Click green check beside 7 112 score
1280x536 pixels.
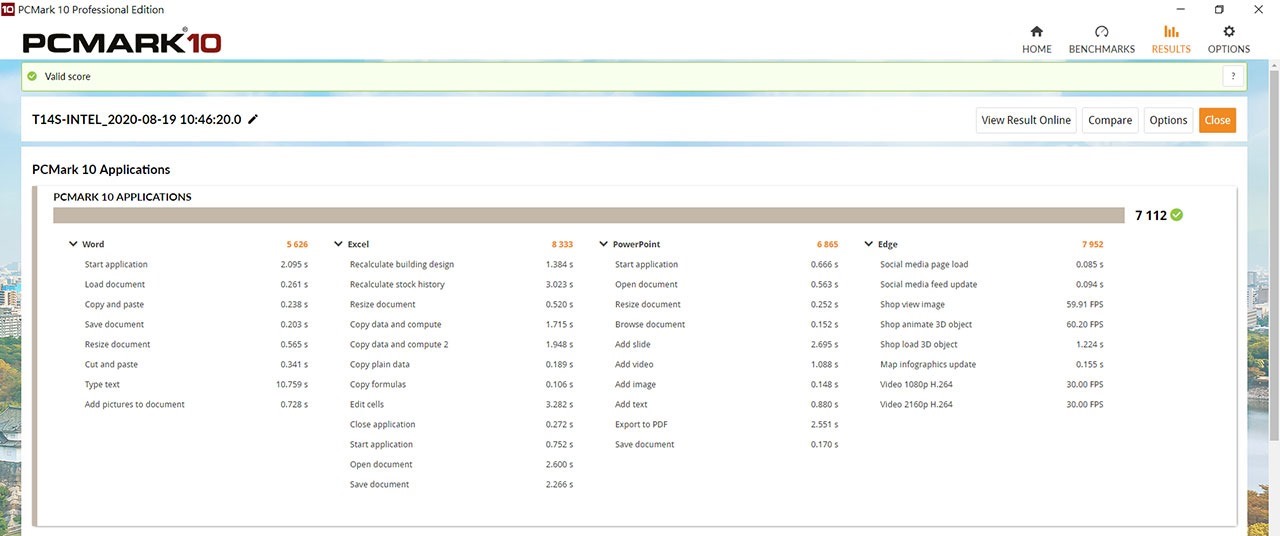(x=1177, y=215)
